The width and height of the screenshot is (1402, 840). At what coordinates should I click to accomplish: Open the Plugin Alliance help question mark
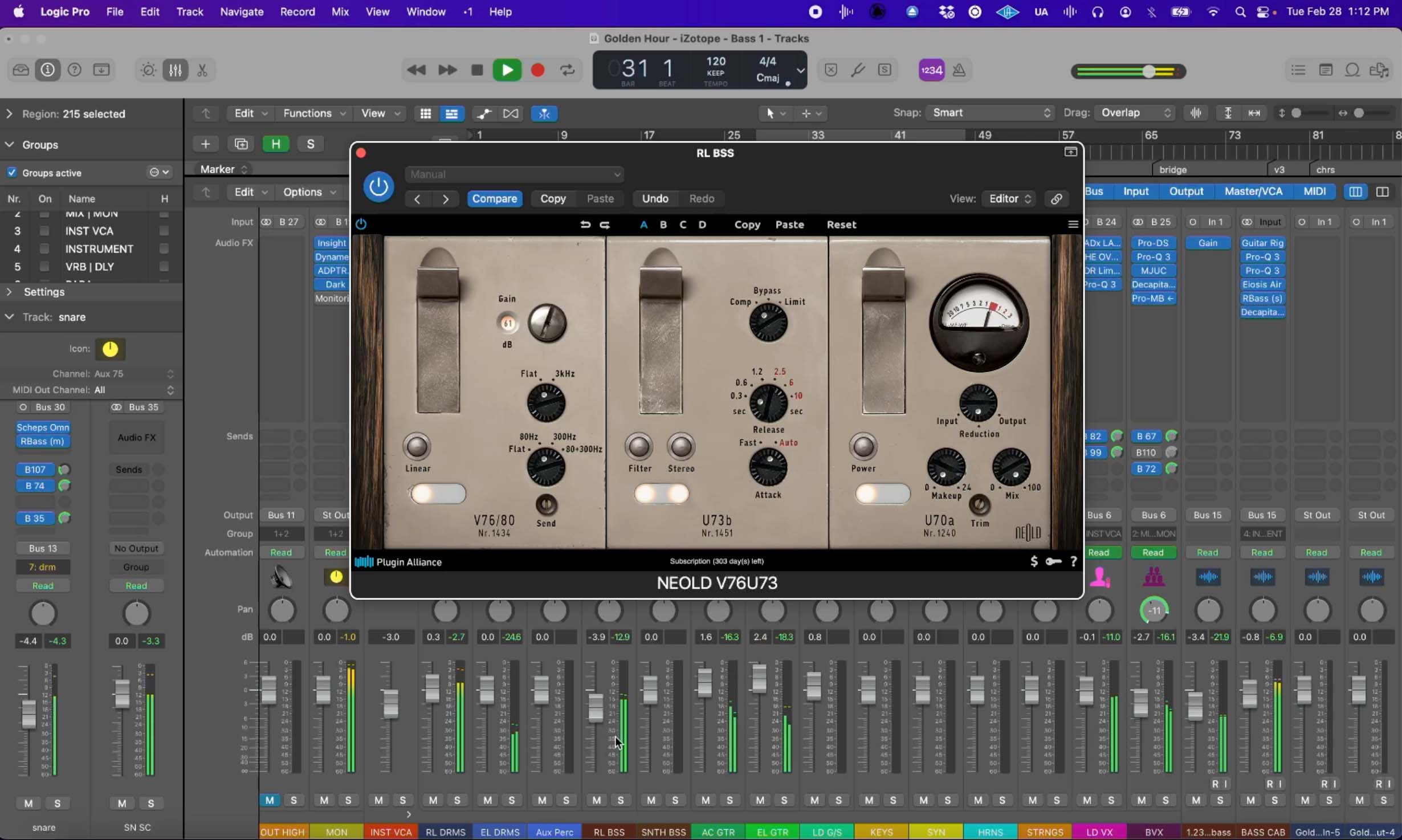click(x=1073, y=562)
